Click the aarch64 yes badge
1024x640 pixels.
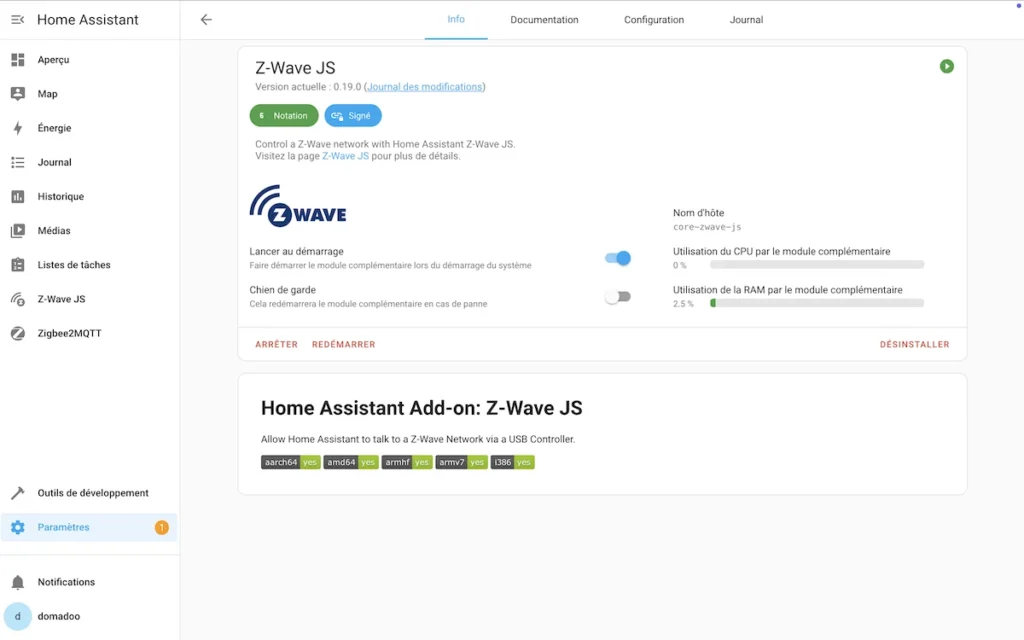pos(291,462)
